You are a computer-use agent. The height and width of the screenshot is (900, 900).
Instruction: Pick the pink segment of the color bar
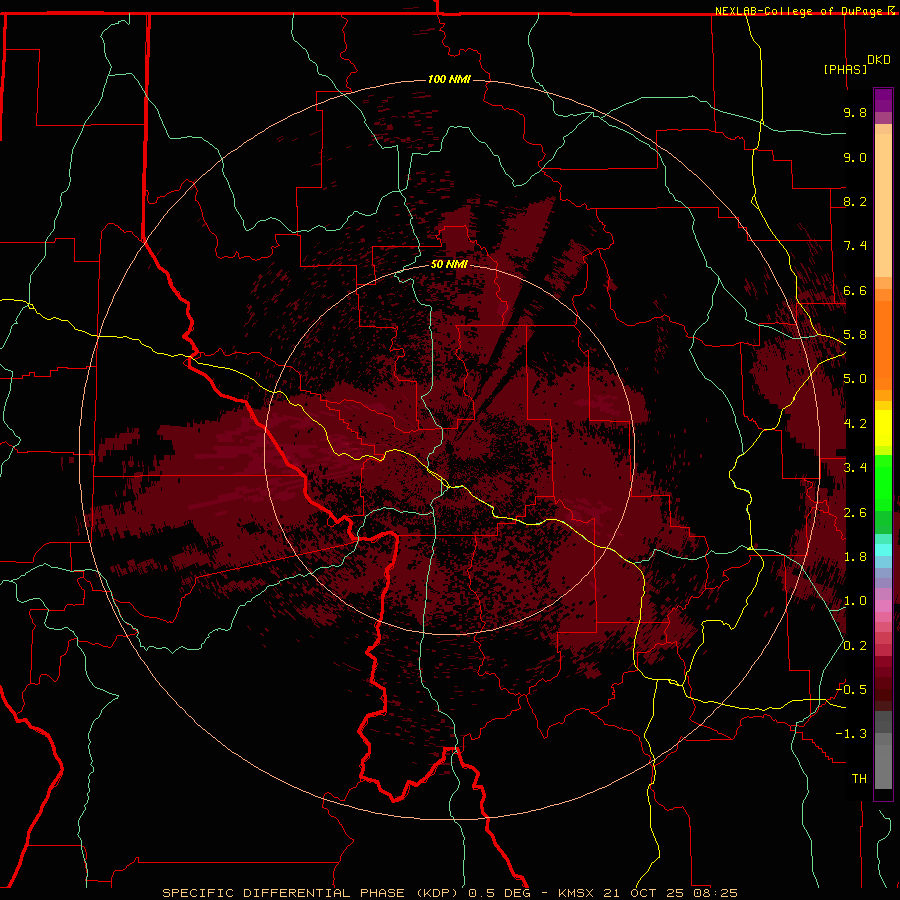pyautogui.click(x=883, y=606)
